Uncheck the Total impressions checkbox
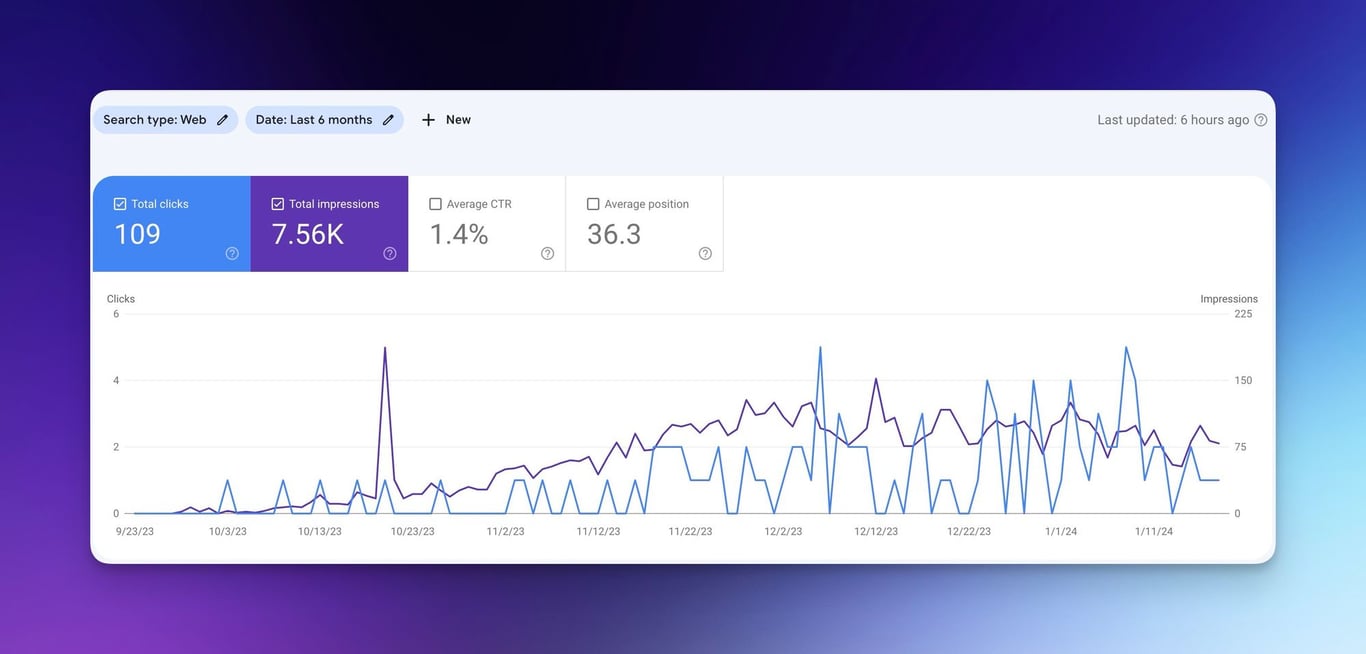This screenshot has height=654, width=1366. (x=278, y=204)
